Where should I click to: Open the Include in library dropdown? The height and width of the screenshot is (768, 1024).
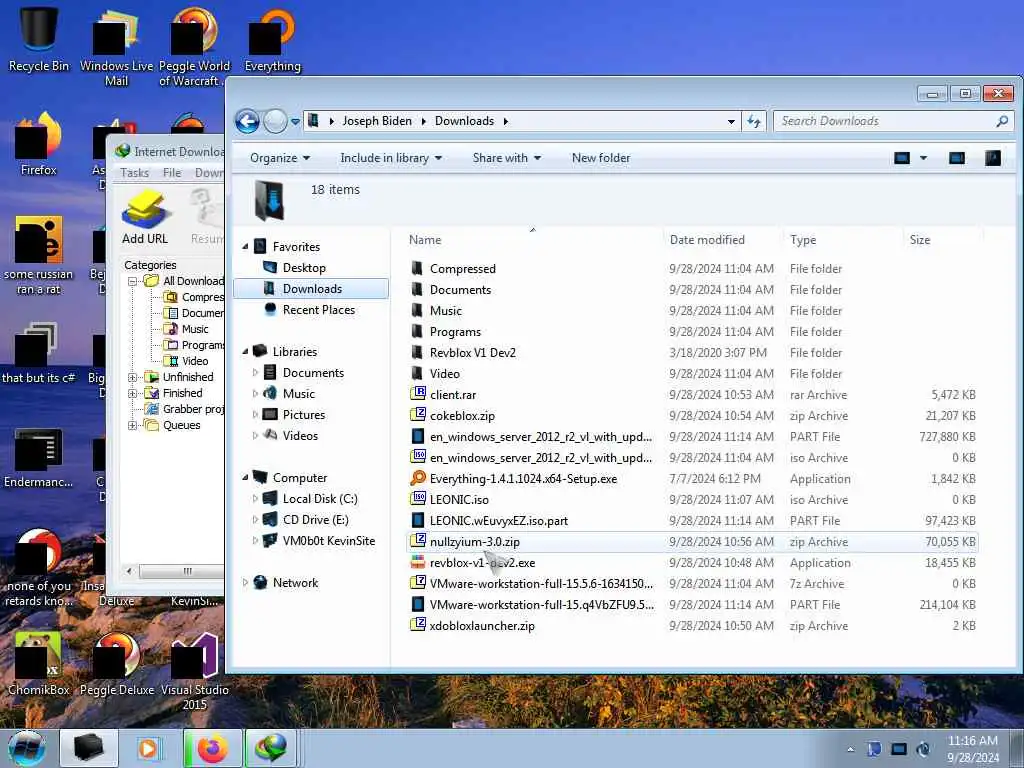tap(391, 158)
